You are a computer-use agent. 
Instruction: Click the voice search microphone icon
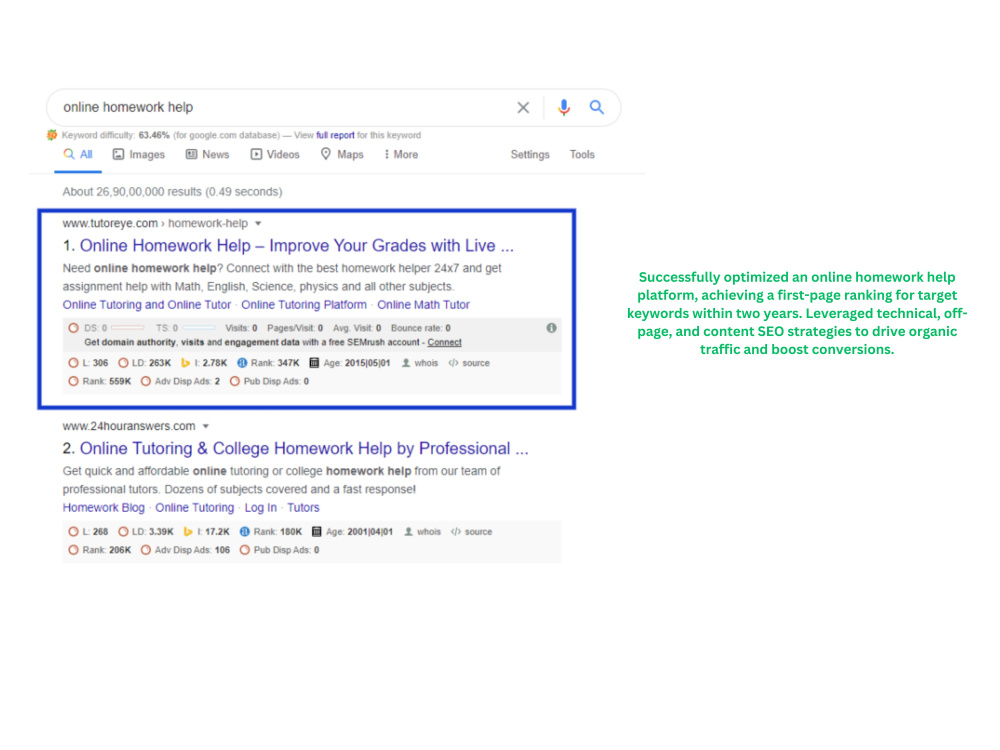[x=564, y=107]
